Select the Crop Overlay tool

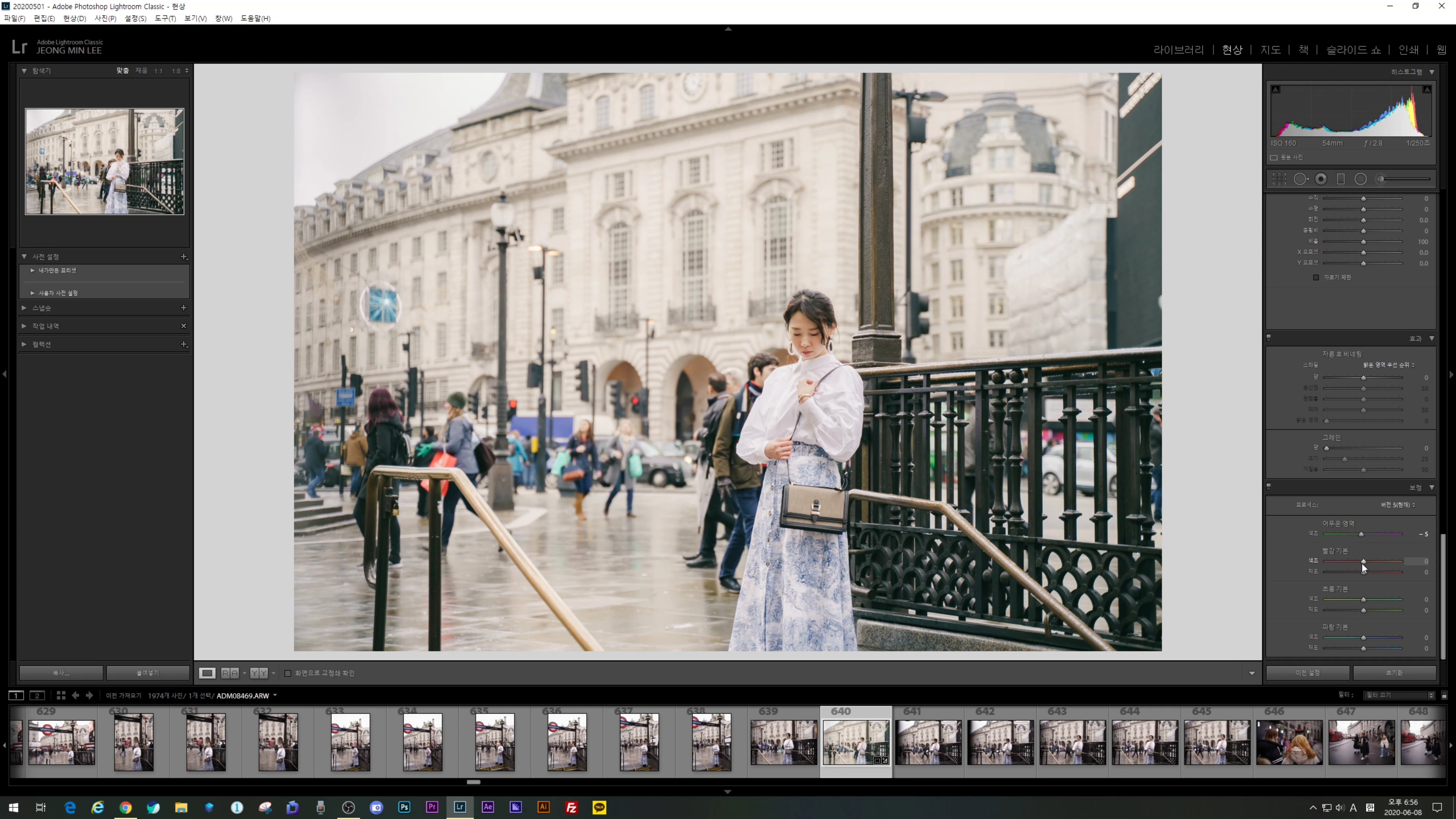[1279, 179]
